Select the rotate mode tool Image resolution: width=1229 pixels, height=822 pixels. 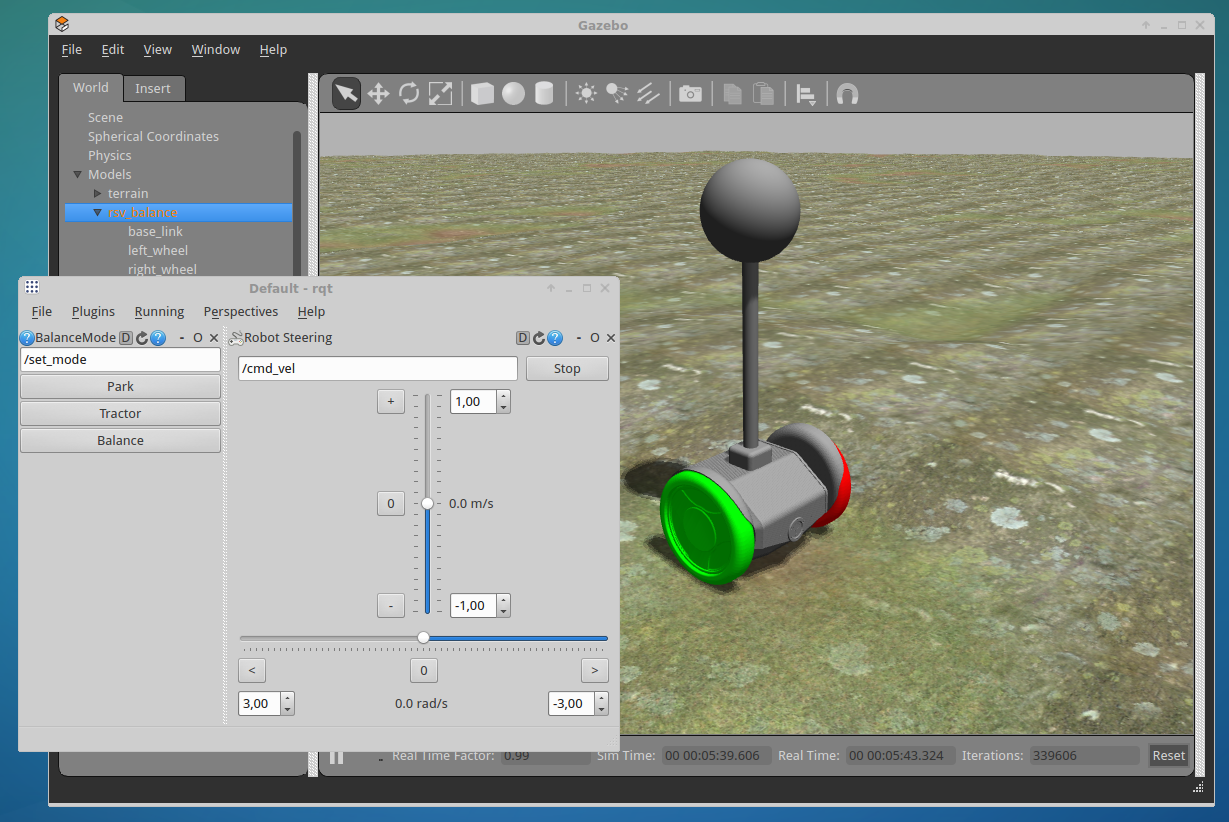point(409,94)
